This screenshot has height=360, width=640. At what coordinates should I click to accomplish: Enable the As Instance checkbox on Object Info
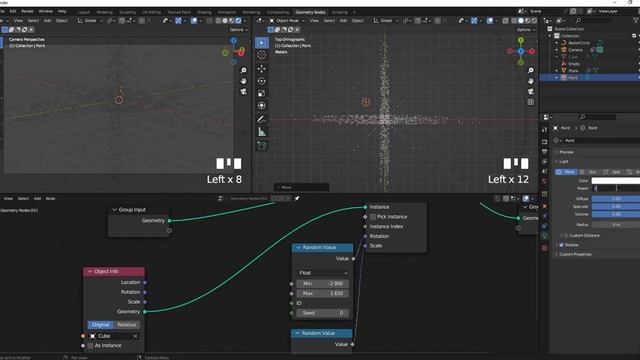pos(91,346)
